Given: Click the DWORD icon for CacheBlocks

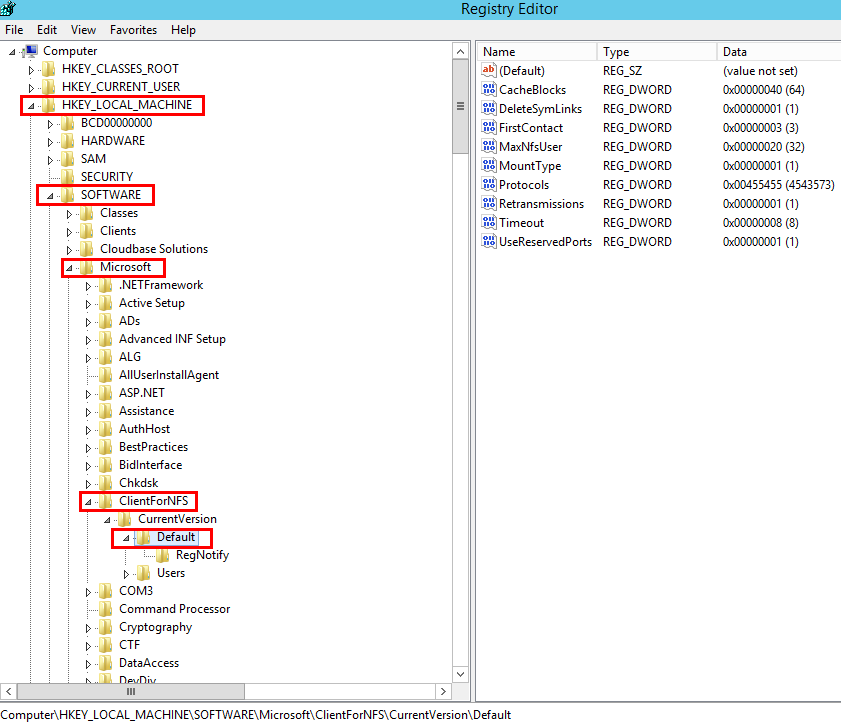Looking at the screenshot, I should point(489,90).
